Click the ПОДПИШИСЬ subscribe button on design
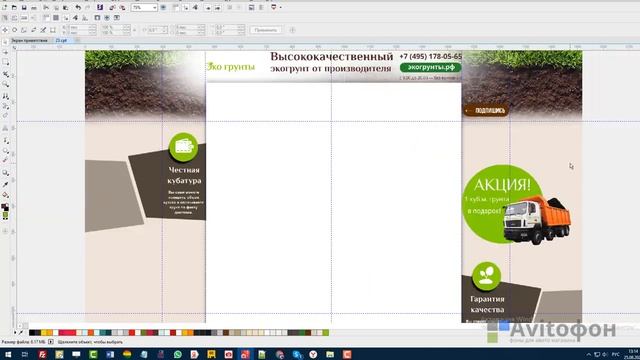The height and width of the screenshot is (360, 640). tap(486, 110)
